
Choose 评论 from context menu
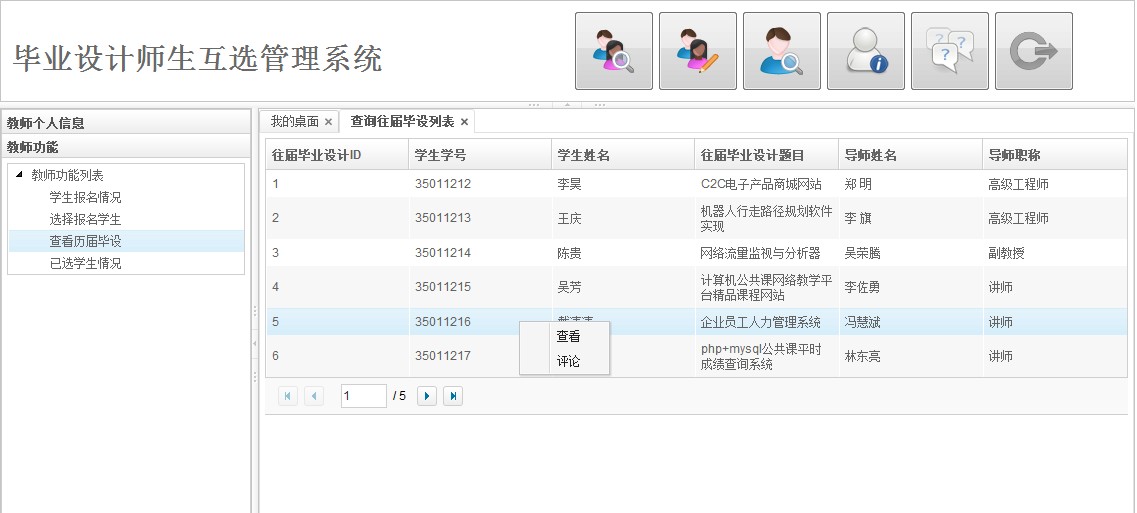click(x=568, y=361)
